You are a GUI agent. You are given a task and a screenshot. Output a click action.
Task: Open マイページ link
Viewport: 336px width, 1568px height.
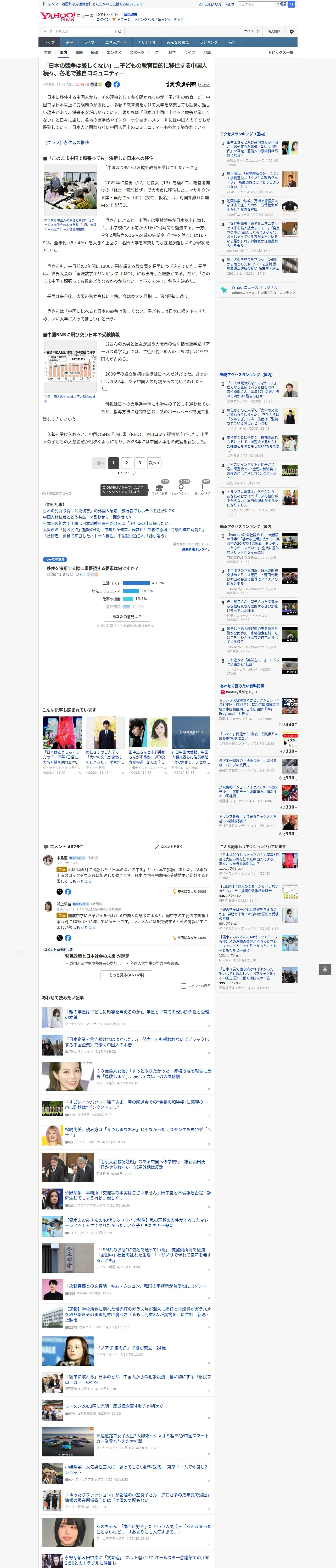click(x=252, y=31)
